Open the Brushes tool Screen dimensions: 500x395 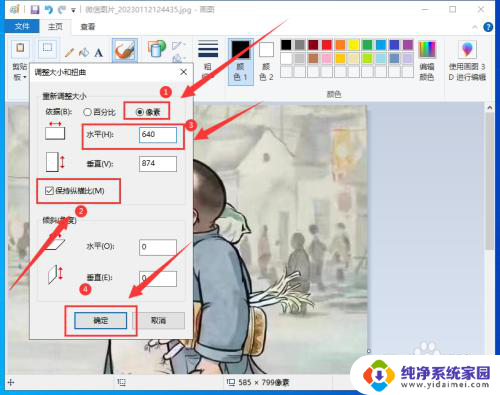(125, 50)
